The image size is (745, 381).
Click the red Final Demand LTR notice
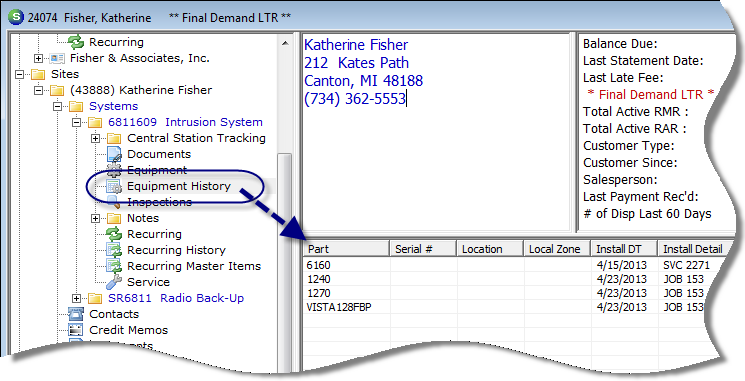click(x=651, y=95)
